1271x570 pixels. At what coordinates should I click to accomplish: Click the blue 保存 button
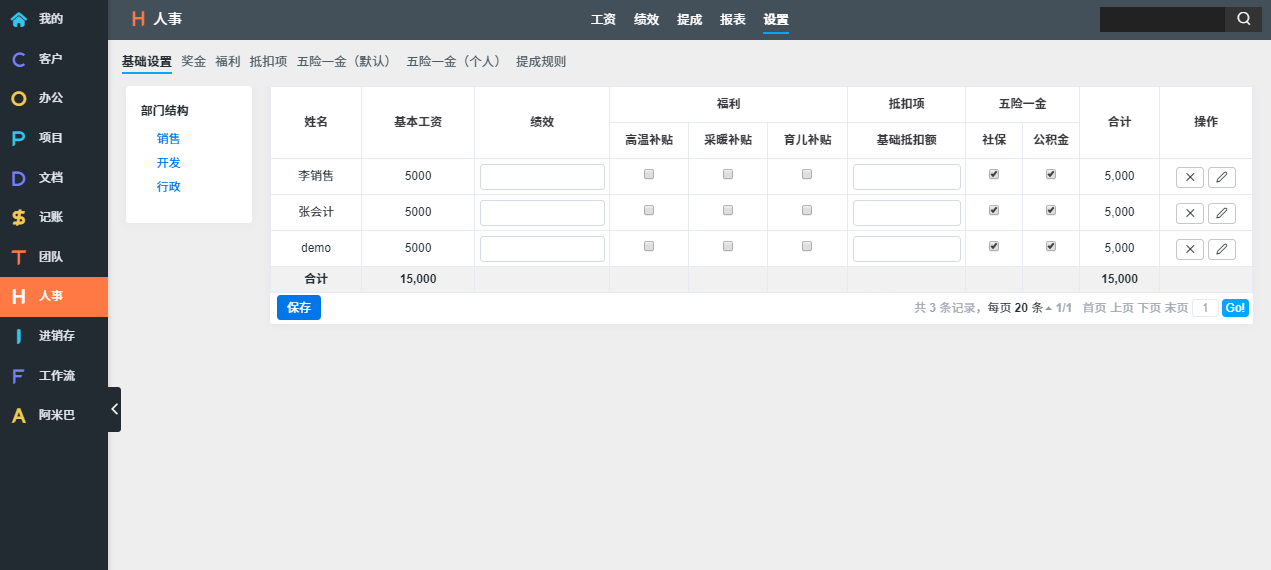298,308
